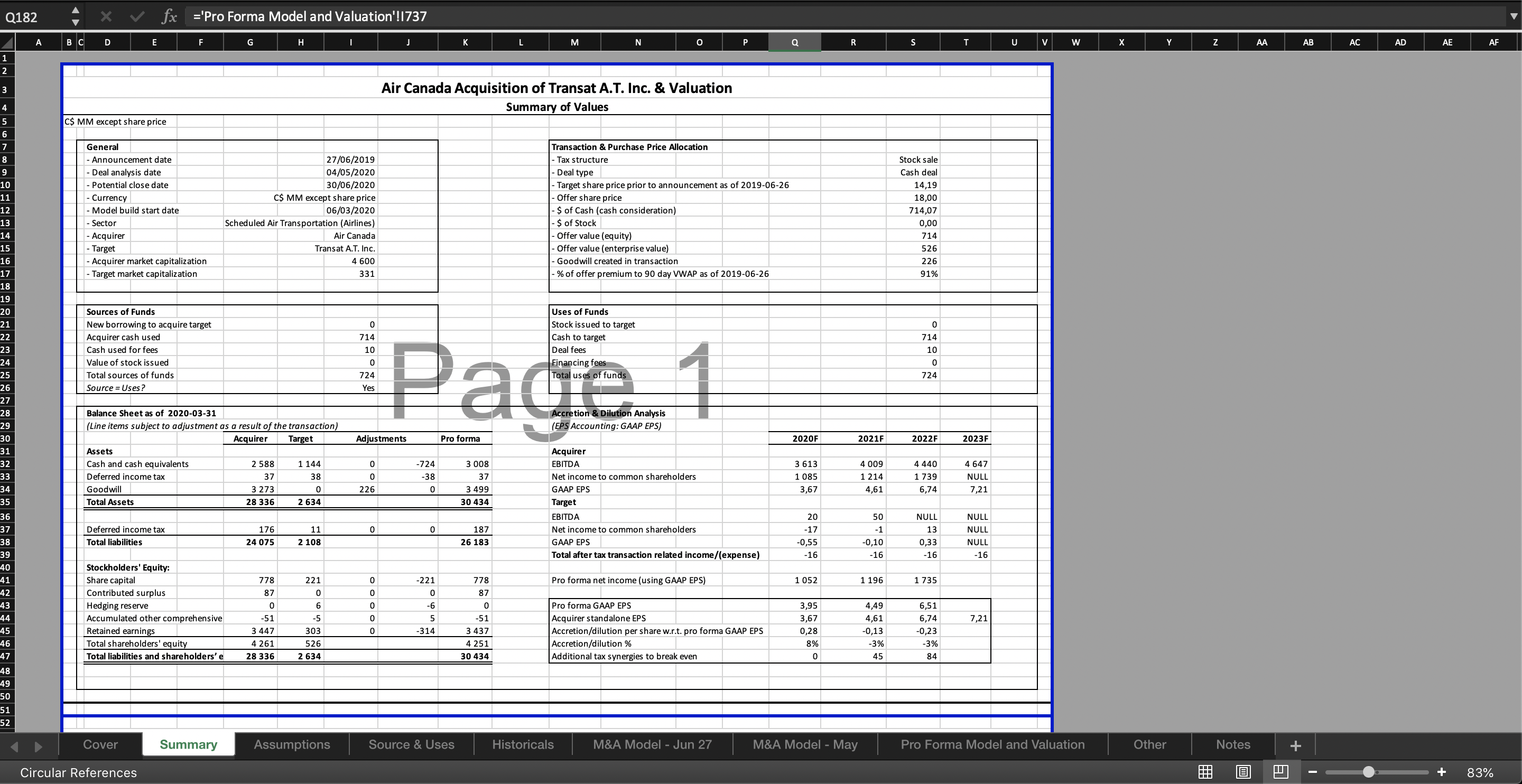Open the Name Box stepper arrows

pyautogui.click(x=75, y=16)
